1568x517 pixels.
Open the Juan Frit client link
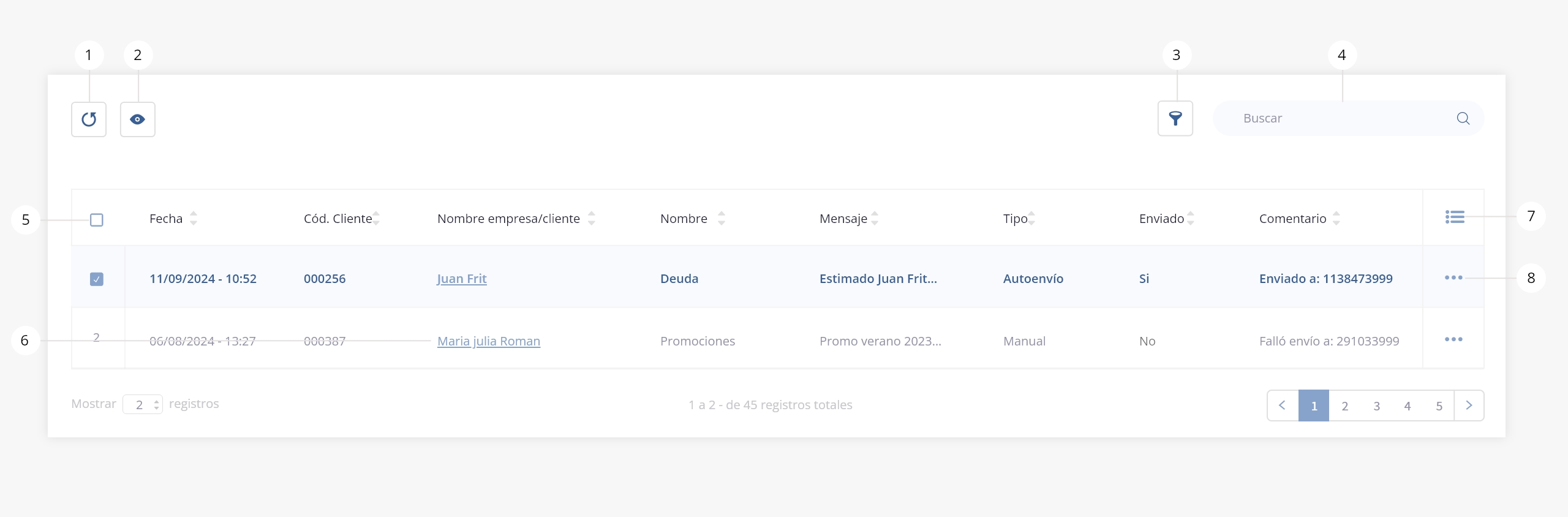point(461,279)
